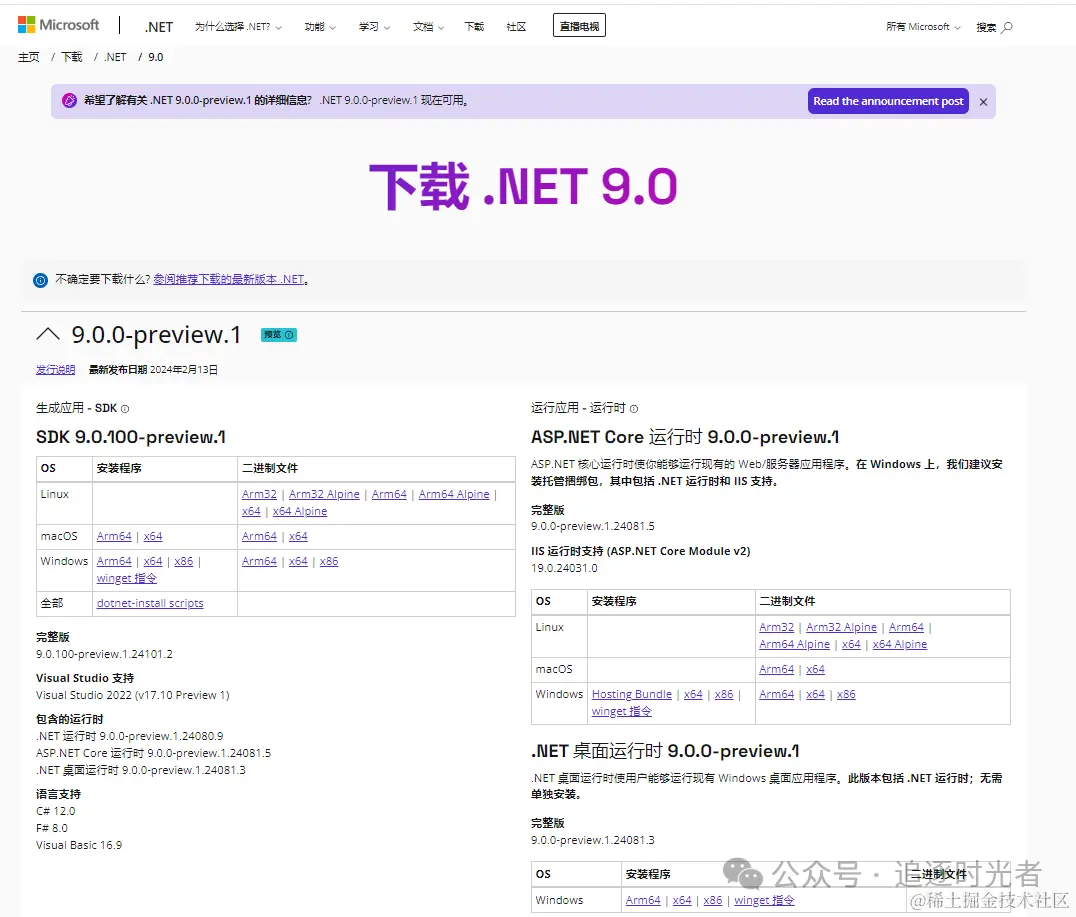
Task: Download SDK Linux Arm32 Alpine binary
Action: pyautogui.click(x=324, y=494)
